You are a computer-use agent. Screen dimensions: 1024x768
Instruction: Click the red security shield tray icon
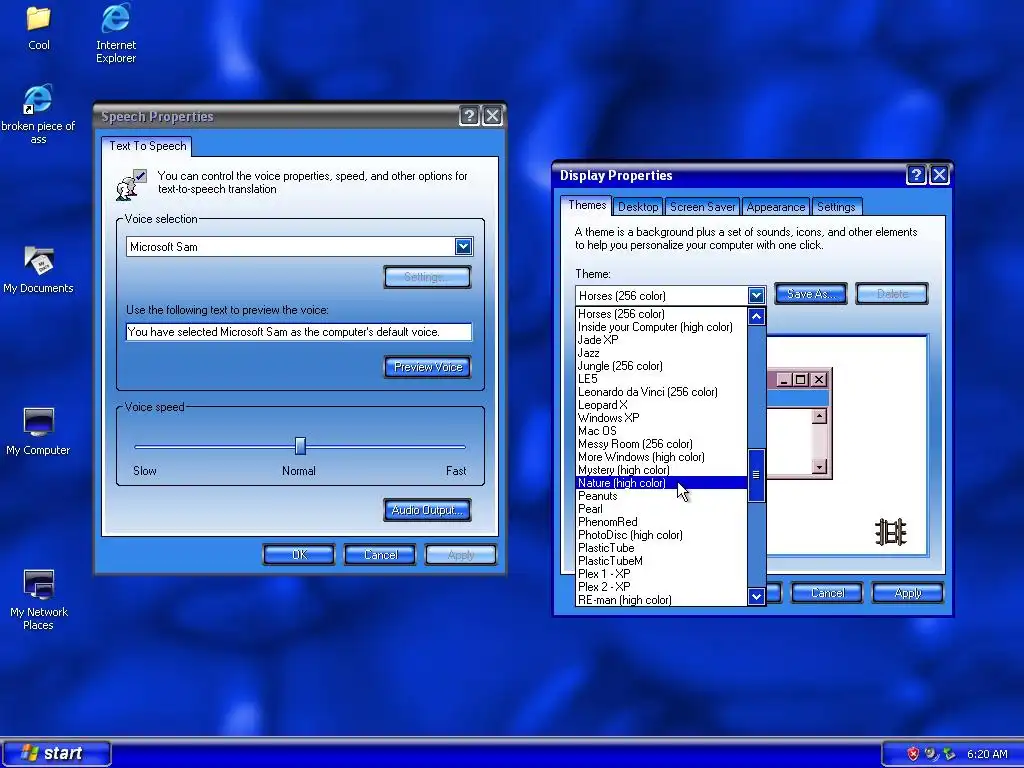point(913,754)
